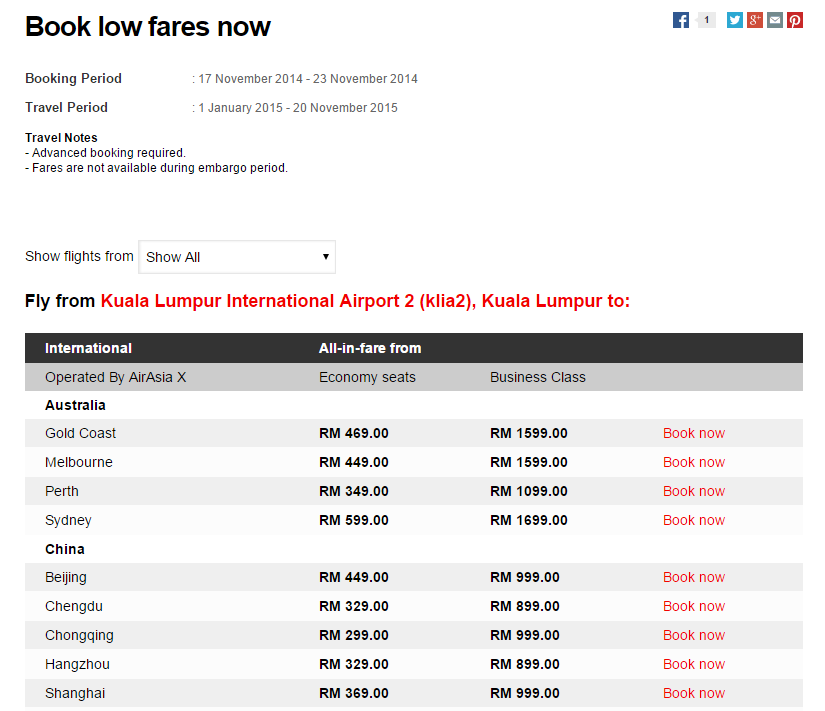Image resolution: width=825 pixels, height=711 pixels.
Task: Click Sydney business class fare RM 1699.00
Action: click(x=528, y=520)
